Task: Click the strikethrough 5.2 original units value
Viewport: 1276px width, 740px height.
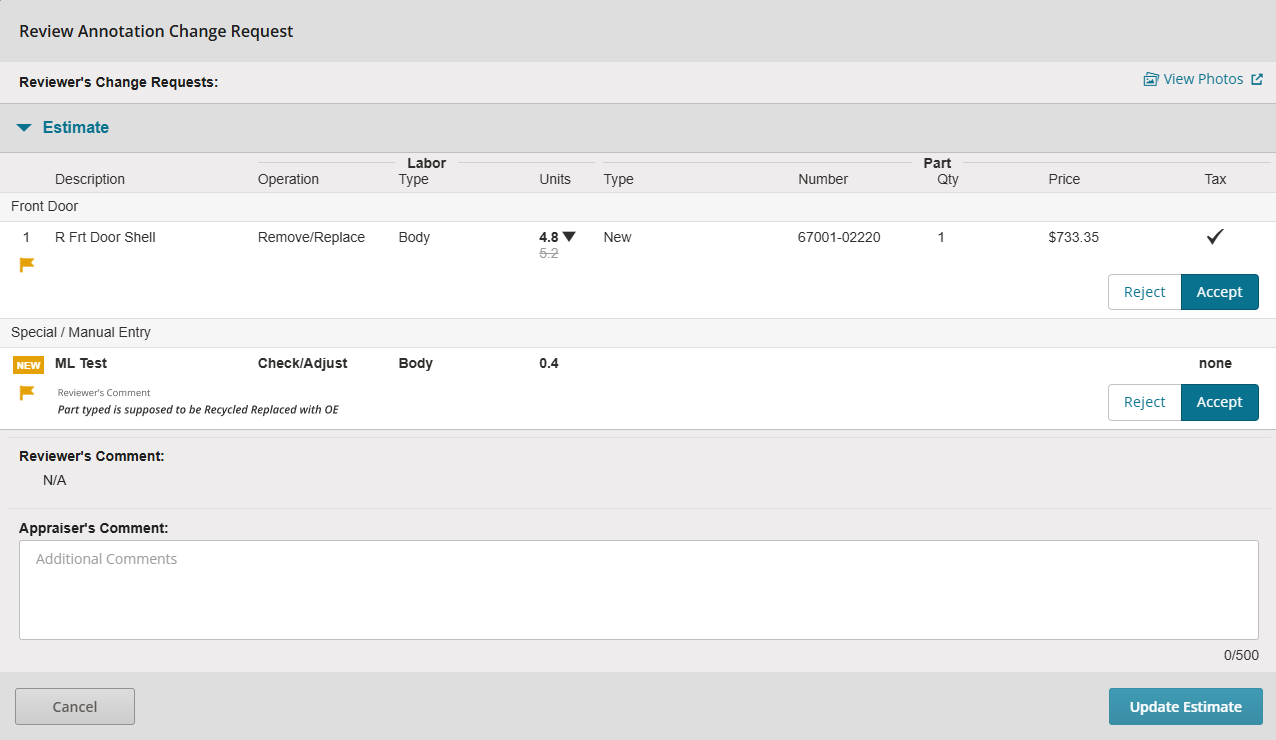Action: tap(550, 253)
